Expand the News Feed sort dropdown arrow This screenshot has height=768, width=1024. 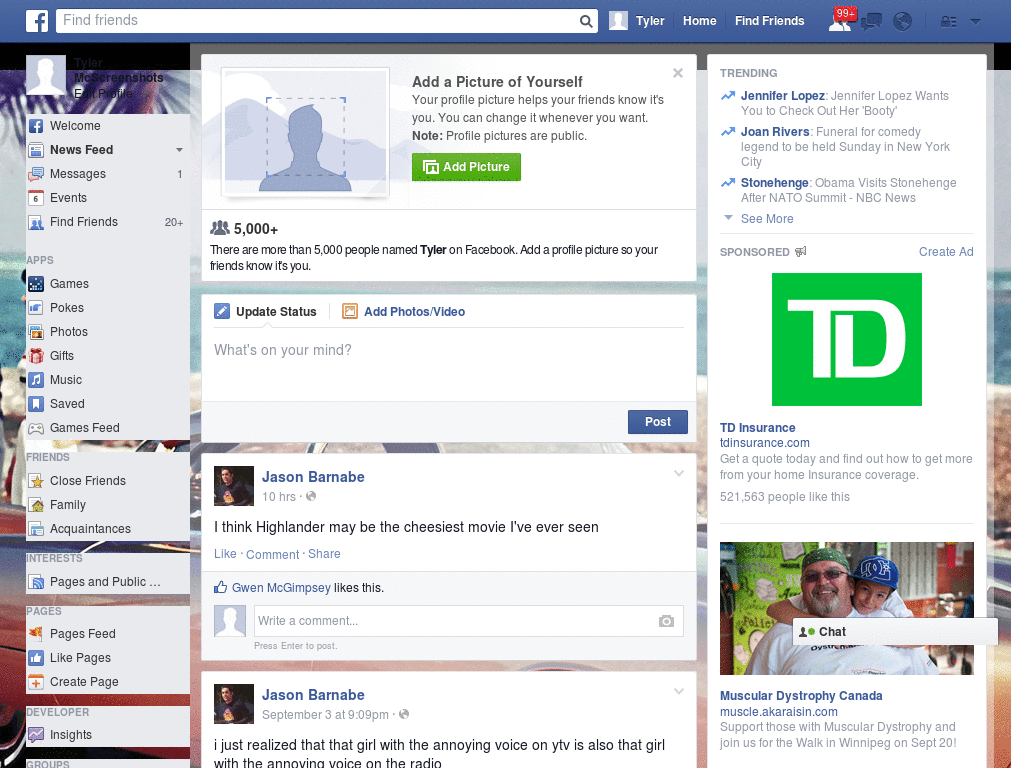point(179,150)
